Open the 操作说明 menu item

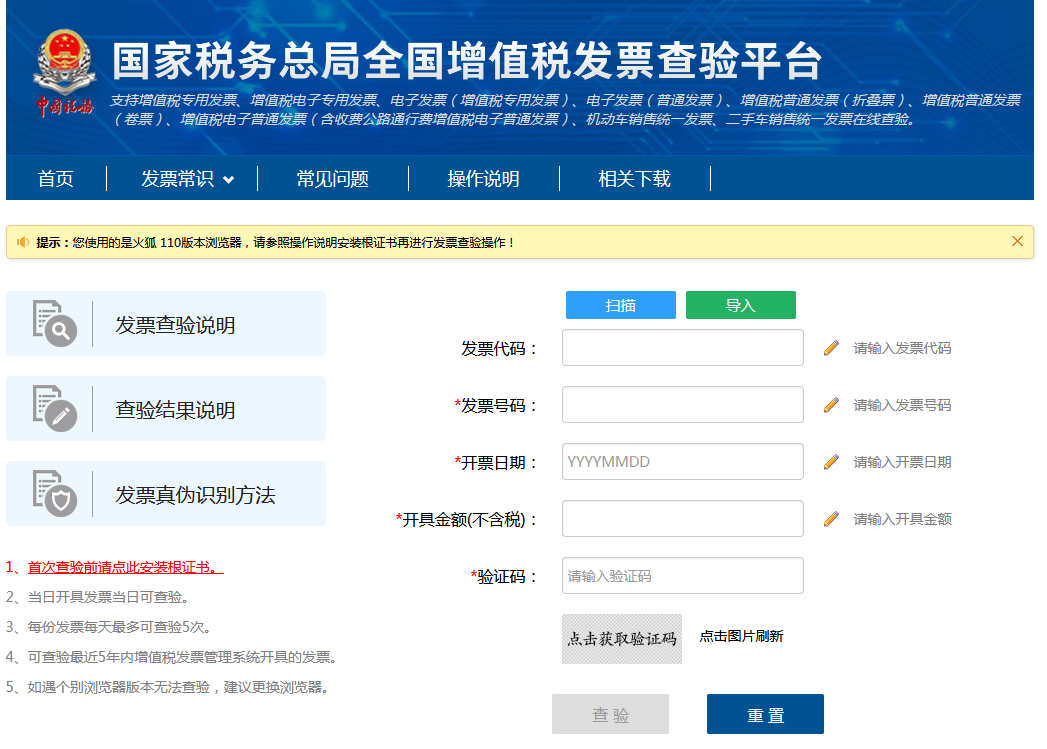click(x=483, y=179)
